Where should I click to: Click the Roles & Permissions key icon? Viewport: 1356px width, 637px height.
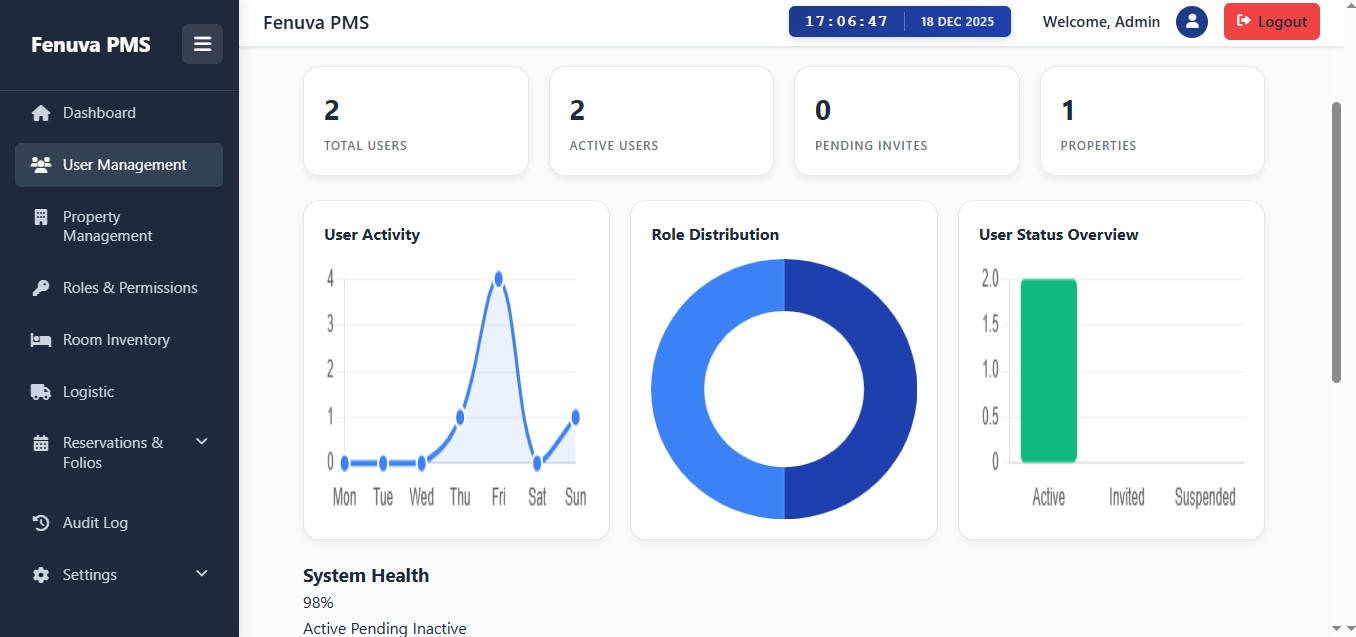click(x=40, y=287)
